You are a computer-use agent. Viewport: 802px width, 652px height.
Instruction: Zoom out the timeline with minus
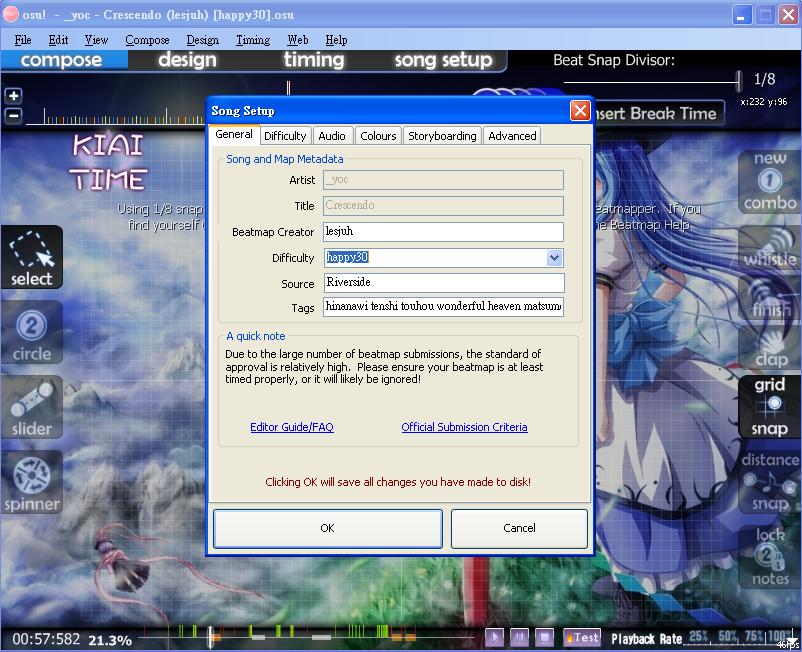click(13, 116)
